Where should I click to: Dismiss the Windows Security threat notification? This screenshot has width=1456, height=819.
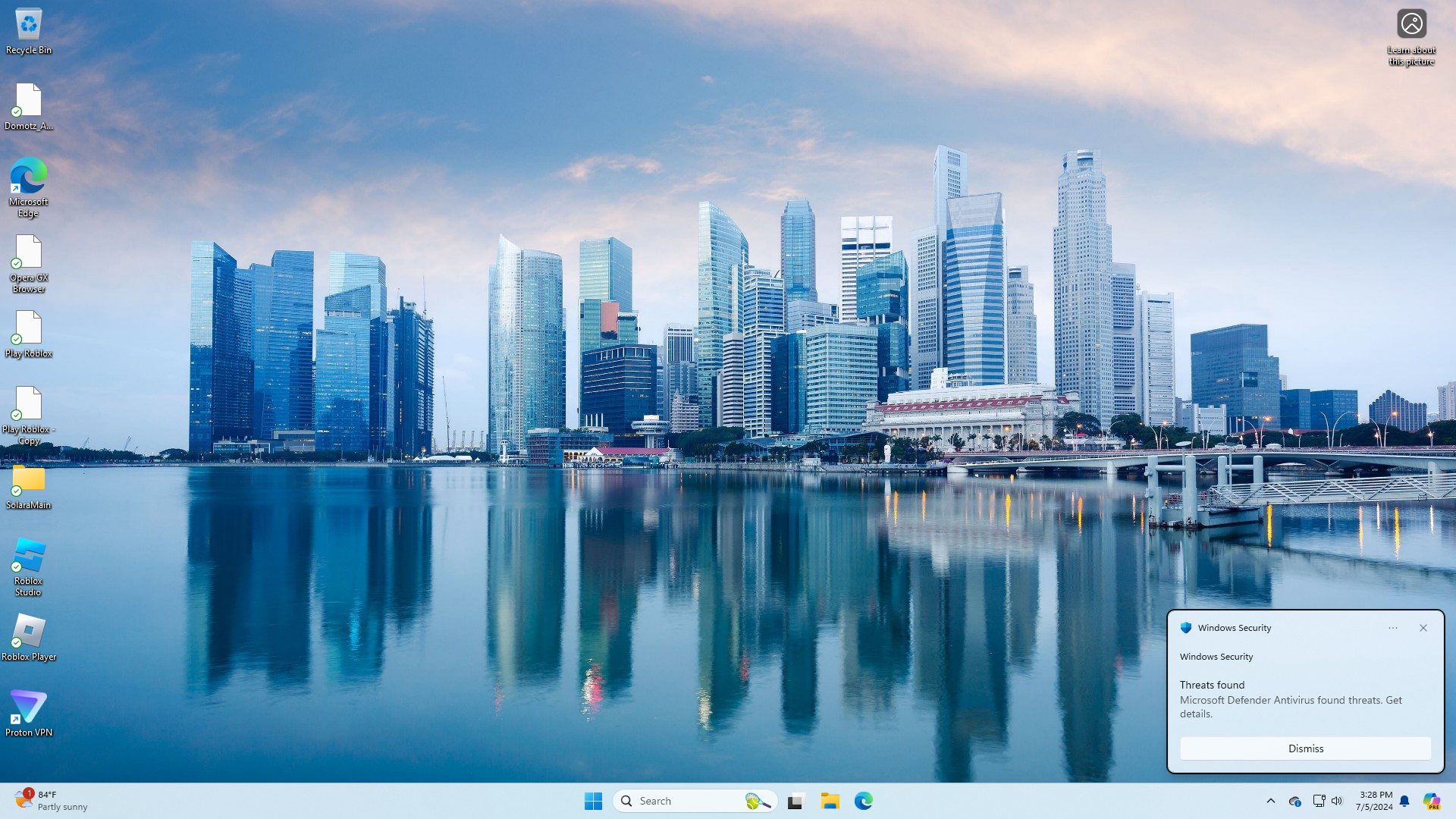point(1305,748)
